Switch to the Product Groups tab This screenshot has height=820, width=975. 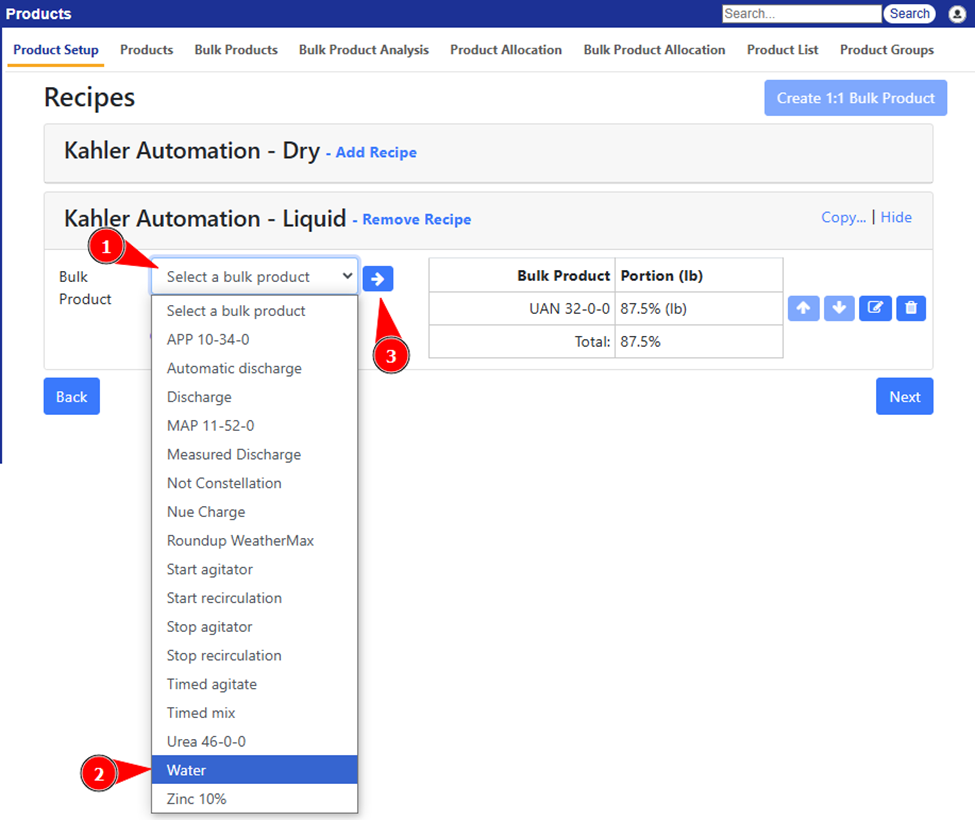(886, 49)
